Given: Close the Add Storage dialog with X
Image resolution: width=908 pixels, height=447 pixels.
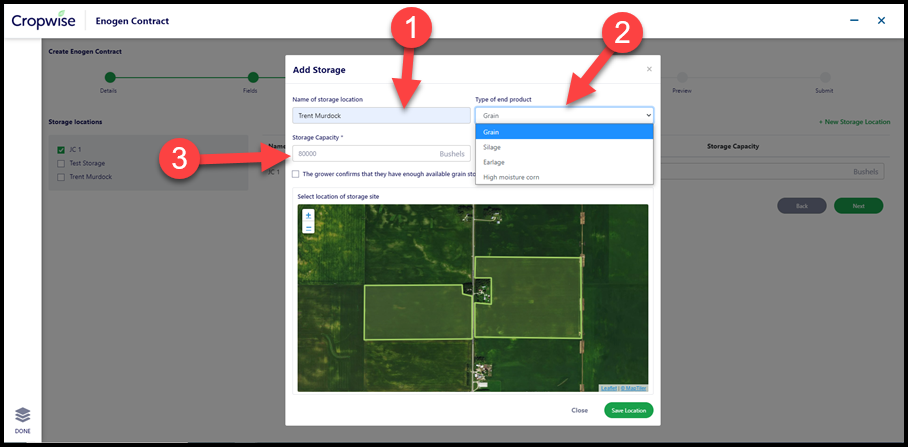Looking at the screenshot, I should coord(649,69).
